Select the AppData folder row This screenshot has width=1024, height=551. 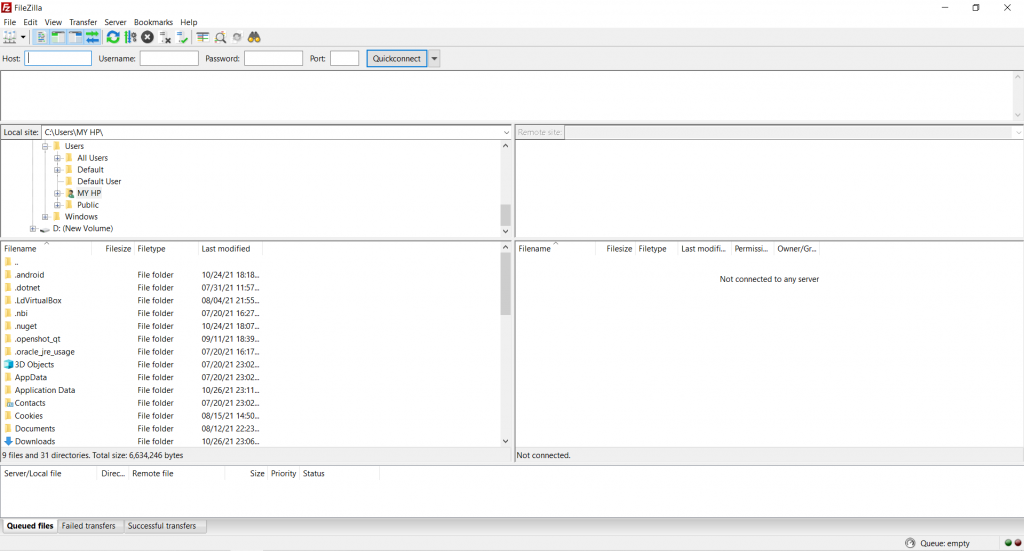click(x=133, y=377)
